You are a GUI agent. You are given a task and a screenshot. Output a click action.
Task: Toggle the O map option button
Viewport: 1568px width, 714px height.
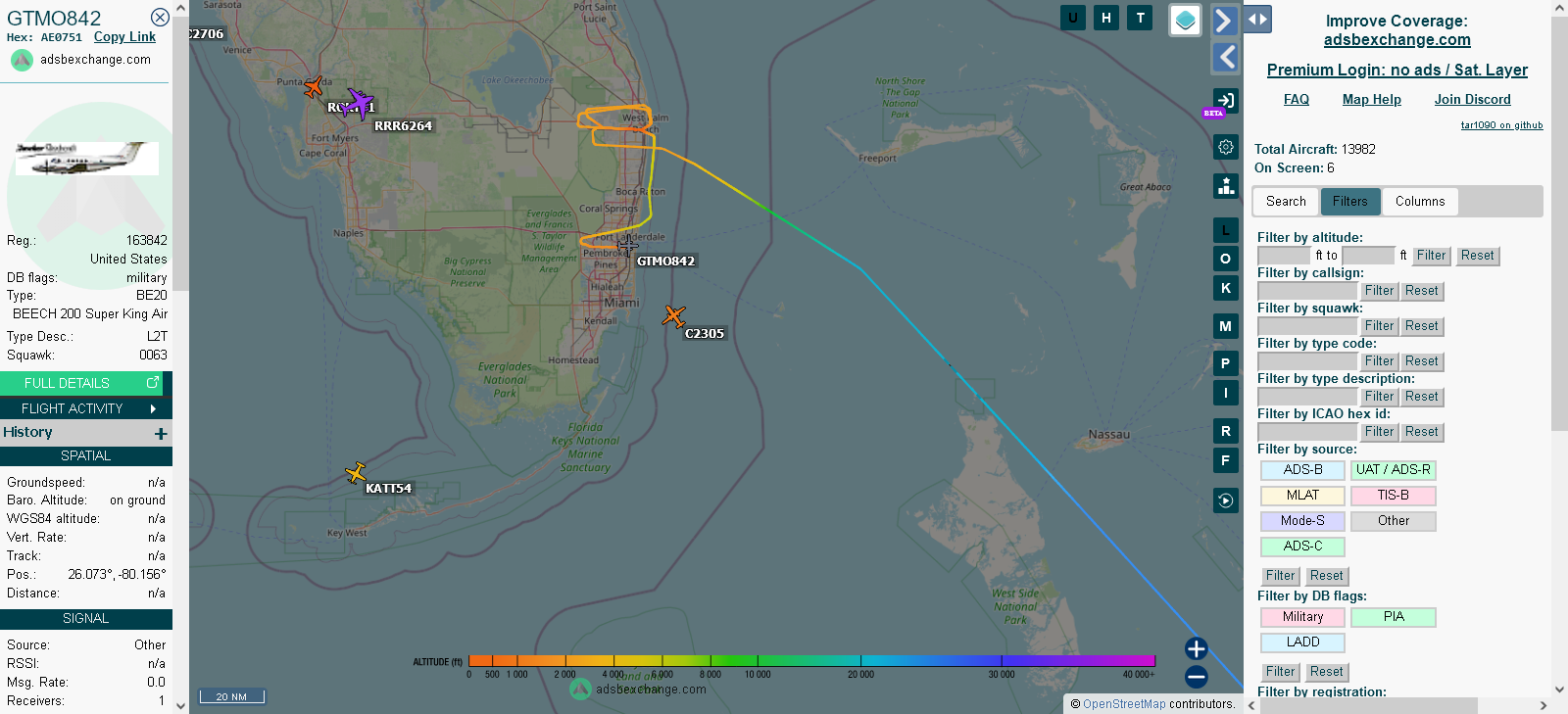(1225, 259)
